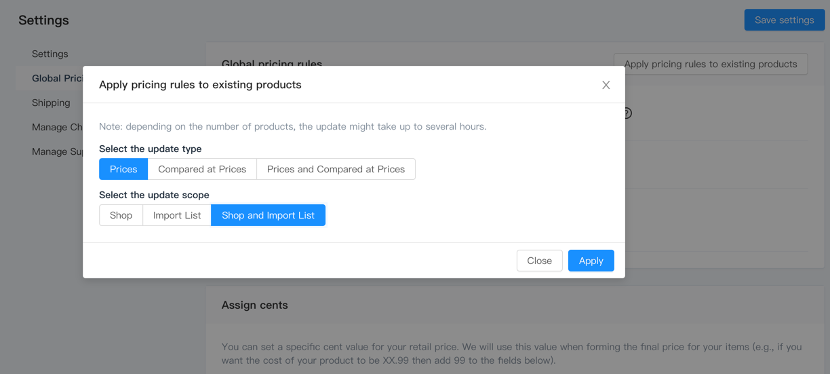The height and width of the screenshot is (374, 830).
Task: Open the Shipping sidebar item
Action: pyautogui.click(x=51, y=103)
